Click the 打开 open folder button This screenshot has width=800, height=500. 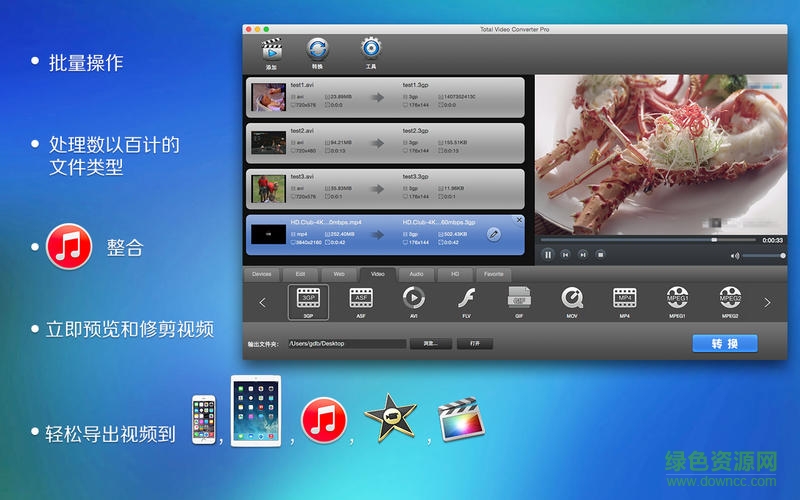click(x=474, y=344)
